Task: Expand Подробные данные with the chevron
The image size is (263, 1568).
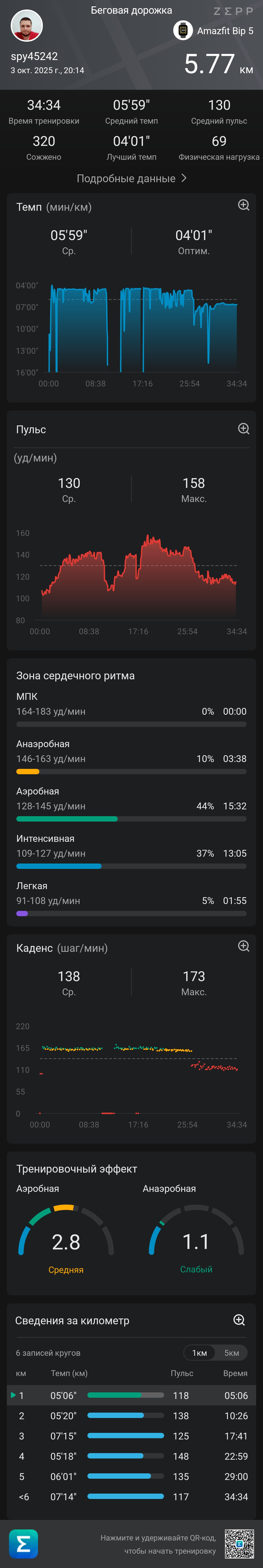Action: tap(184, 178)
